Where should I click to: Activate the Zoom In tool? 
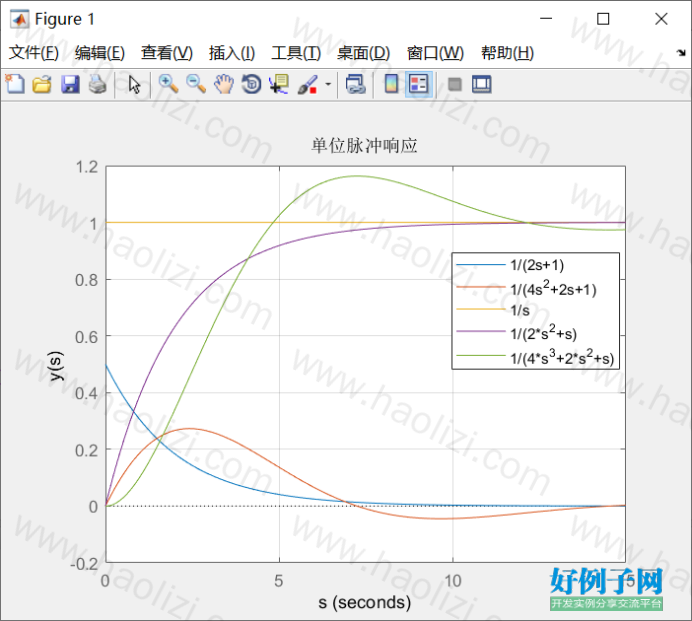pos(168,84)
